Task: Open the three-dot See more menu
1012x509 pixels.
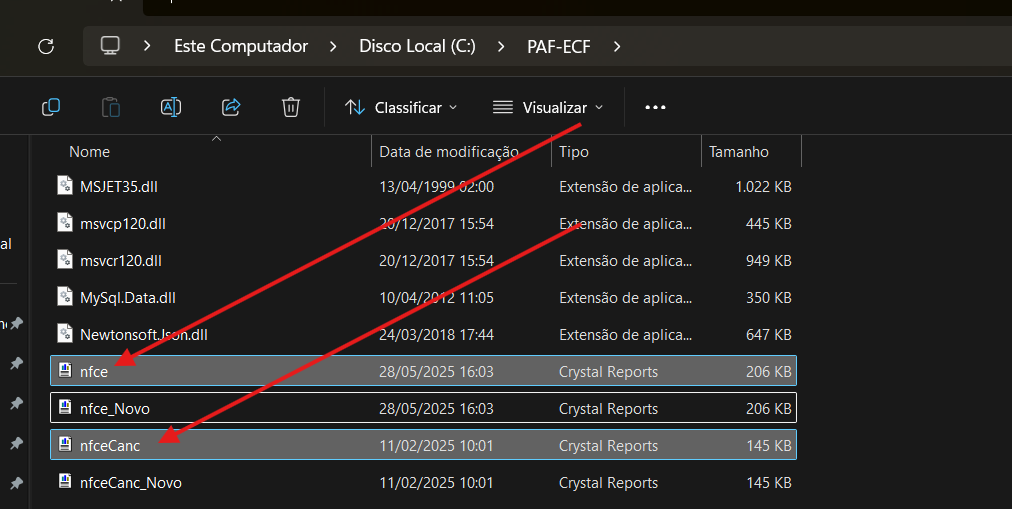Action: click(655, 107)
